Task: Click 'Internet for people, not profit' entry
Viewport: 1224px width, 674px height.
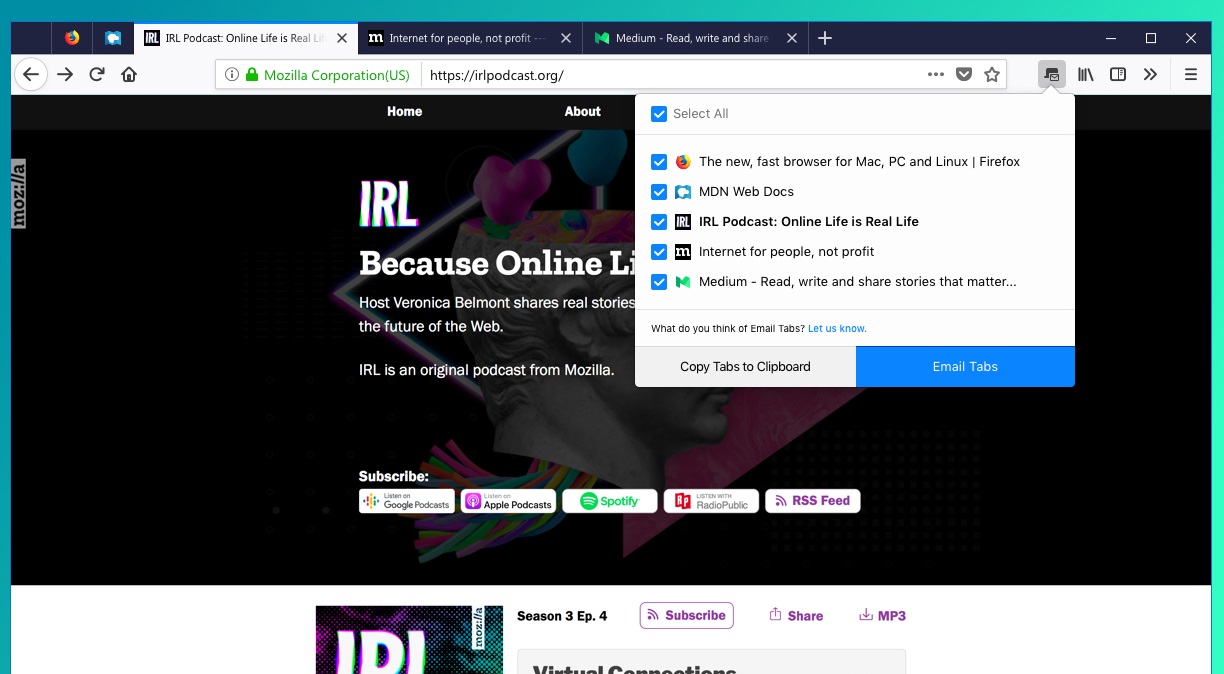Action: point(787,252)
